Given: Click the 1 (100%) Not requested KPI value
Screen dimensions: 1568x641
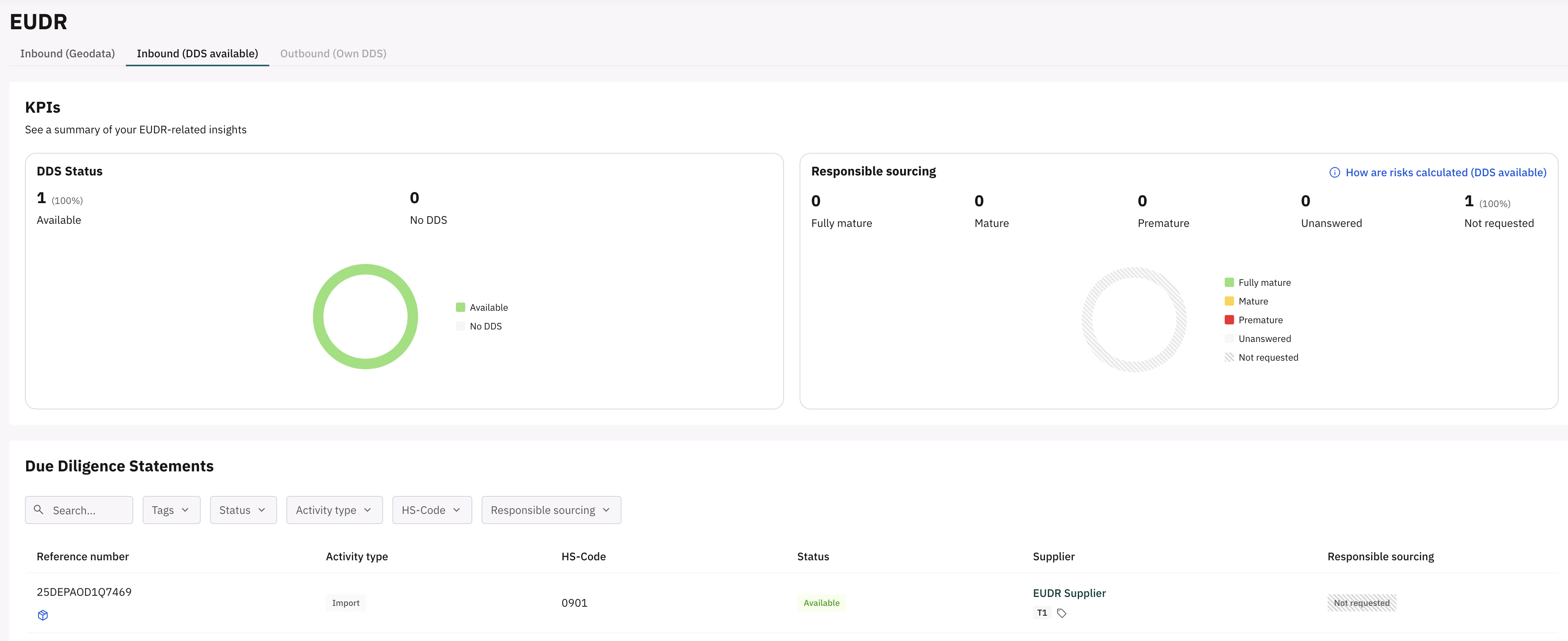Looking at the screenshot, I should coord(1487,201).
